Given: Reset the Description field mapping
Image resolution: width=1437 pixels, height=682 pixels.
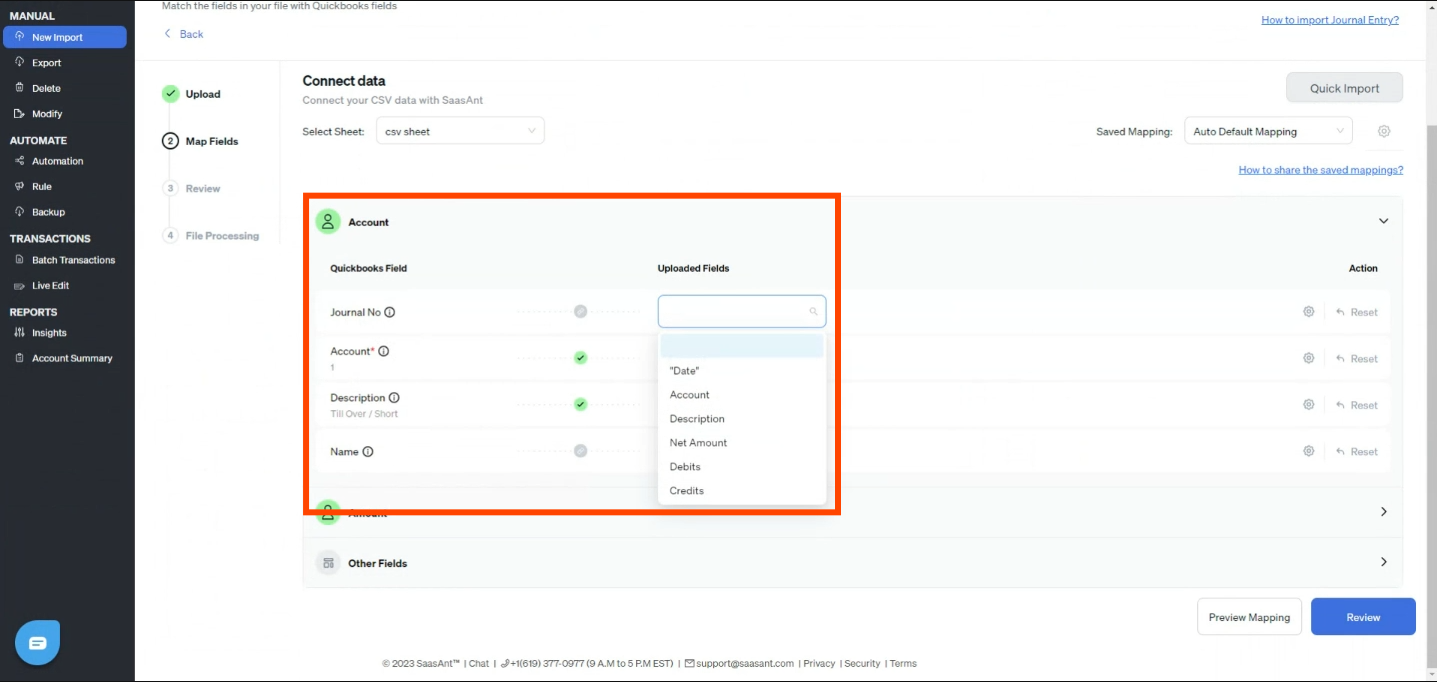Looking at the screenshot, I should [1357, 405].
